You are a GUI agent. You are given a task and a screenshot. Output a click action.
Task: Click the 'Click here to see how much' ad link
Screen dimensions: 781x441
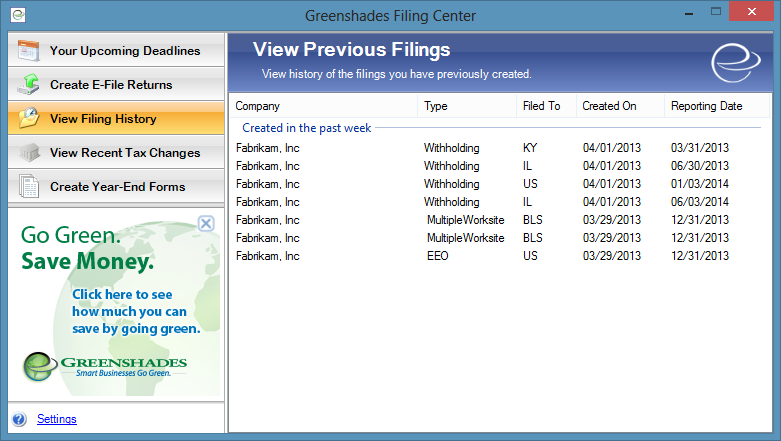[136, 311]
